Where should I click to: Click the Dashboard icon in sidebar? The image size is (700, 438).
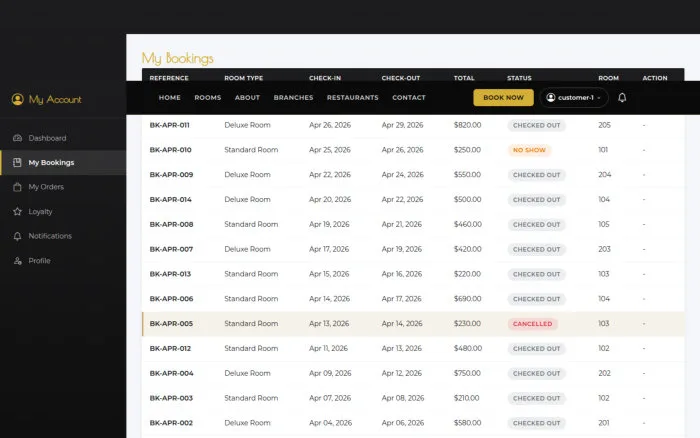[x=17, y=138]
